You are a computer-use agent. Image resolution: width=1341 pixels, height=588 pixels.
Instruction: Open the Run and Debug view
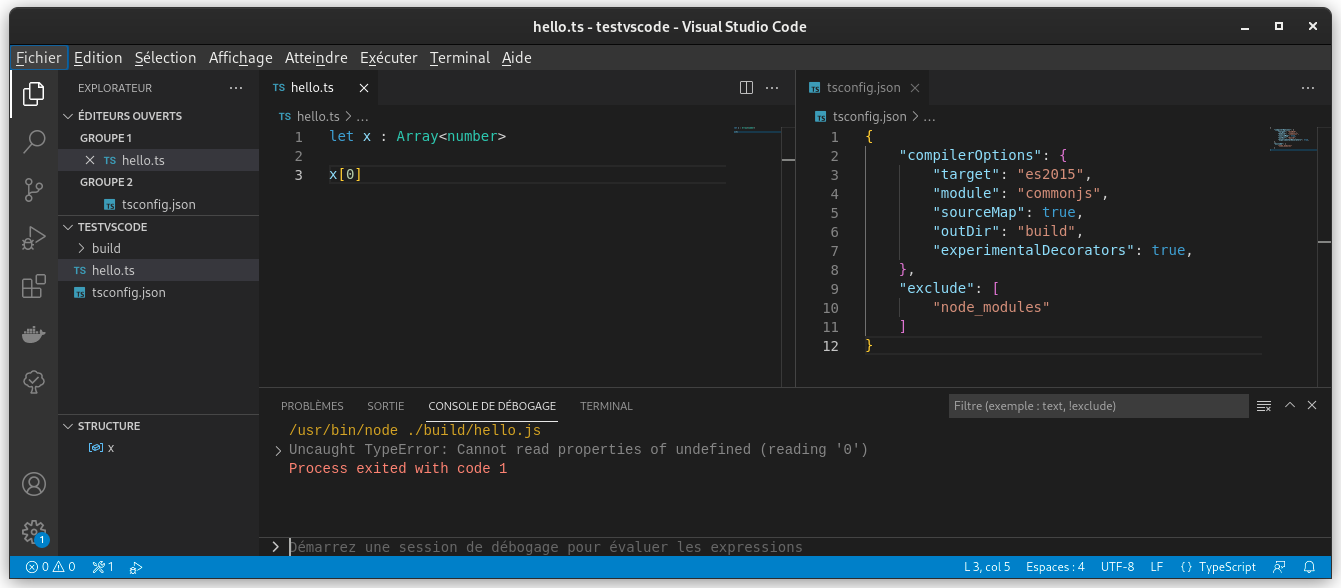(34, 238)
